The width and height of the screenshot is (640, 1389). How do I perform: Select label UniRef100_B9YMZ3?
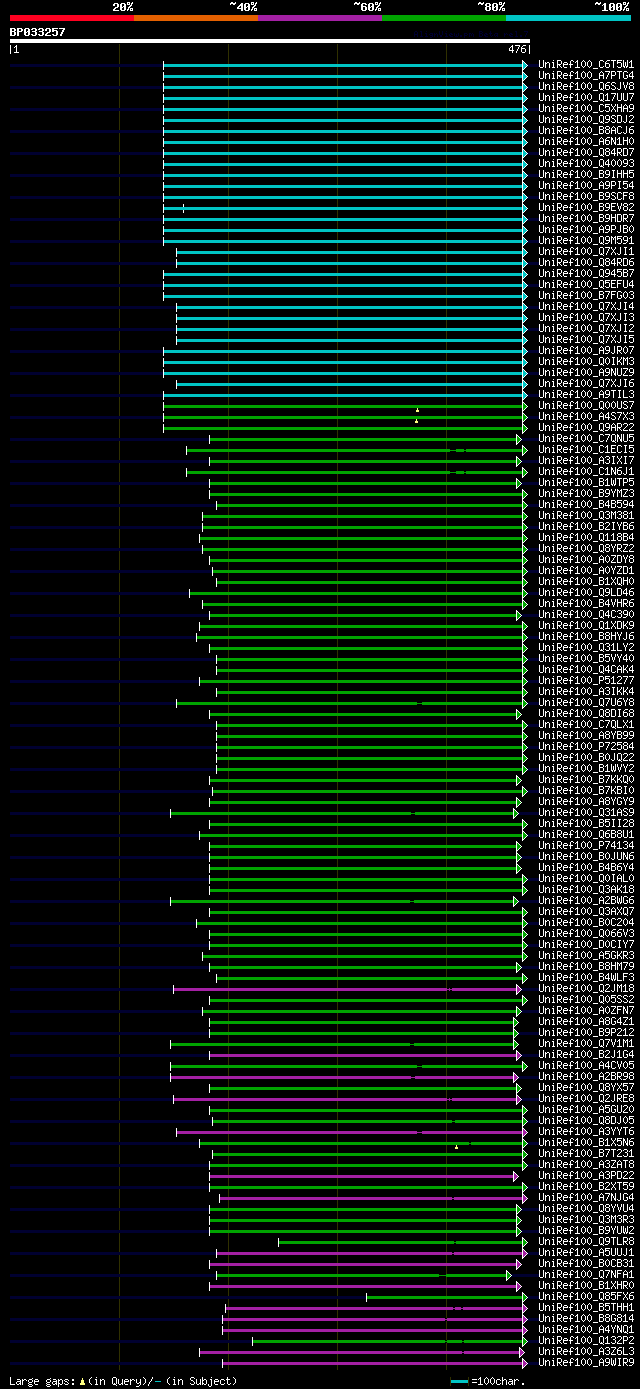pyautogui.click(x=586, y=493)
